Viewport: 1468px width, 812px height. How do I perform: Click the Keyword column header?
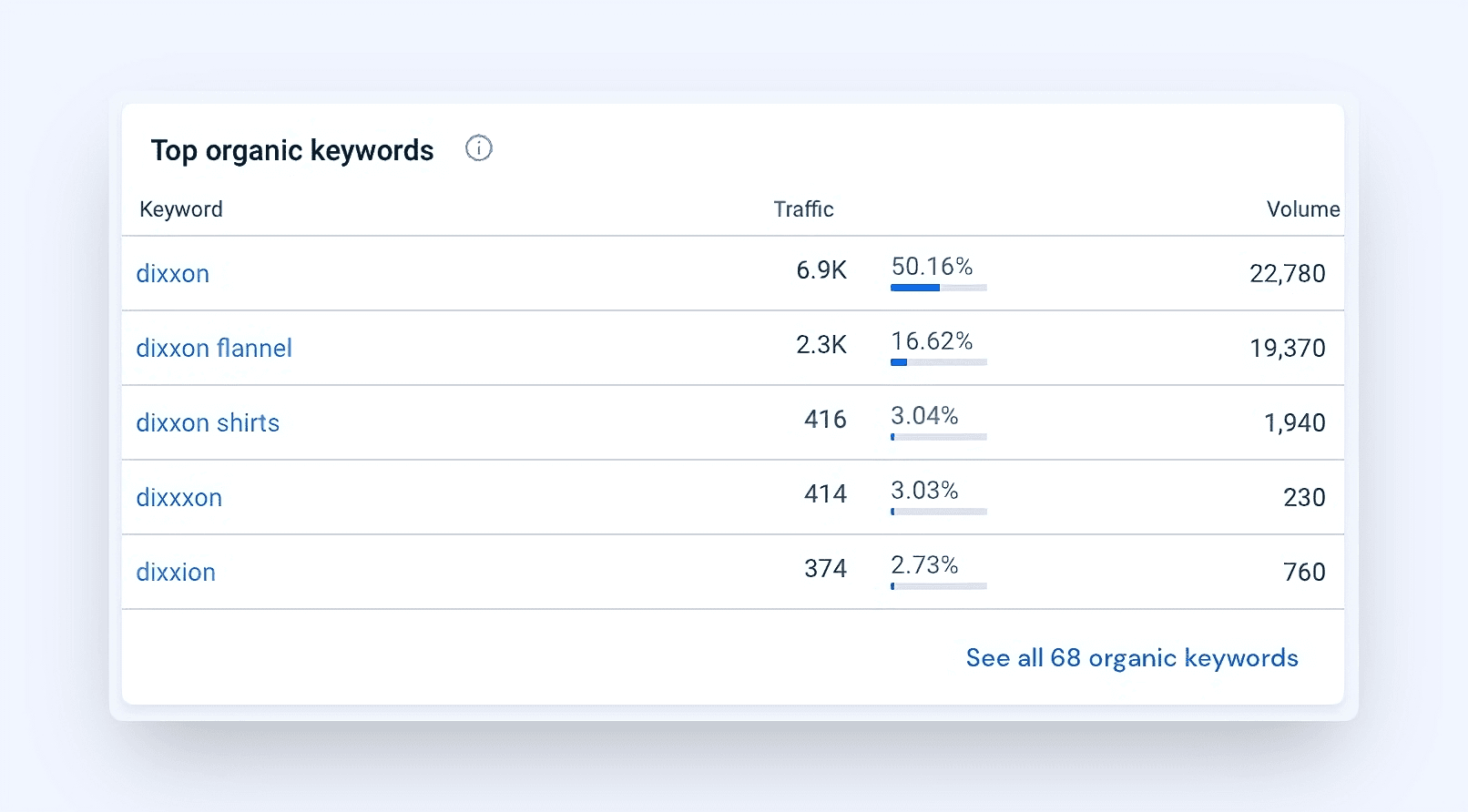pos(181,209)
